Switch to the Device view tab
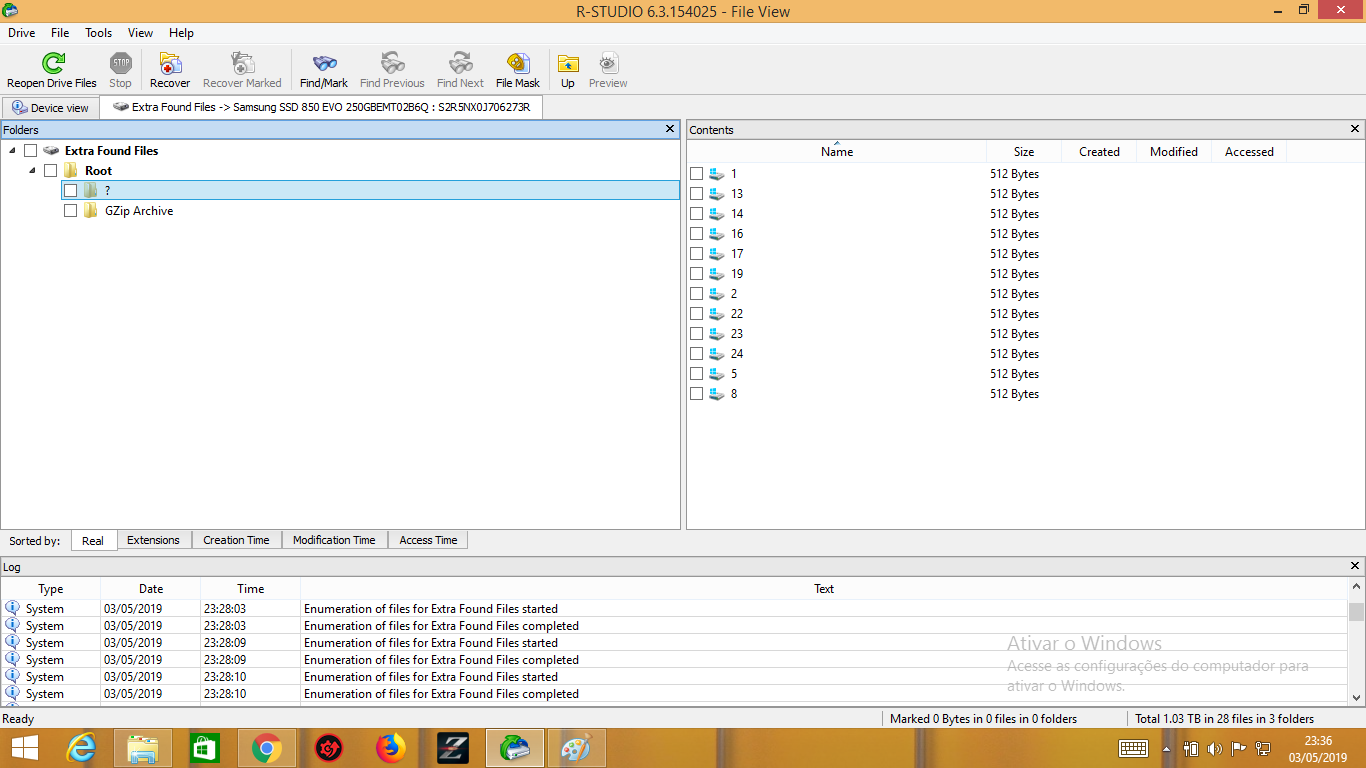This screenshot has height=768, width=1366. pos(50,108)
